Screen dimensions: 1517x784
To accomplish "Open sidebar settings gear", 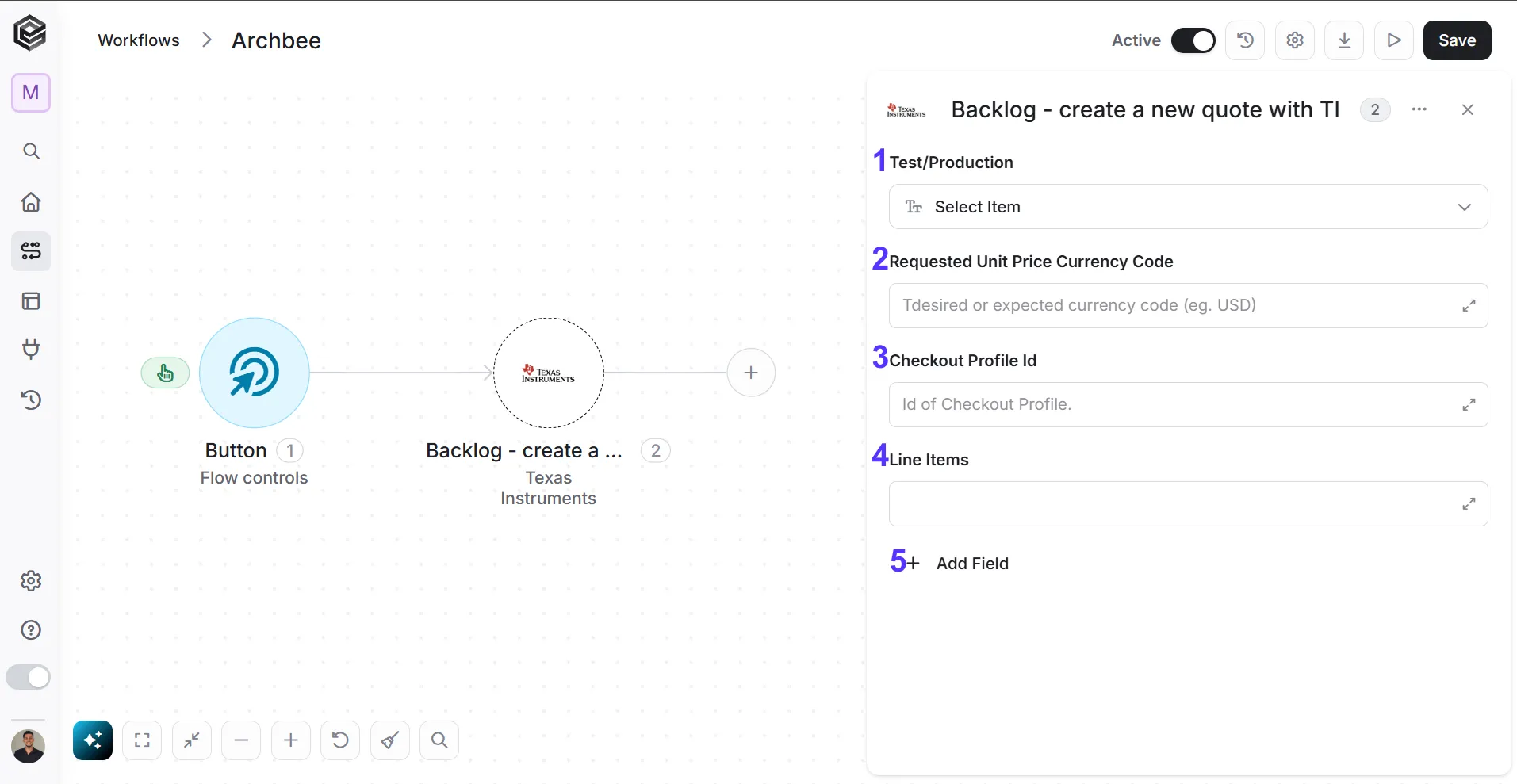I will click(31, 581).
